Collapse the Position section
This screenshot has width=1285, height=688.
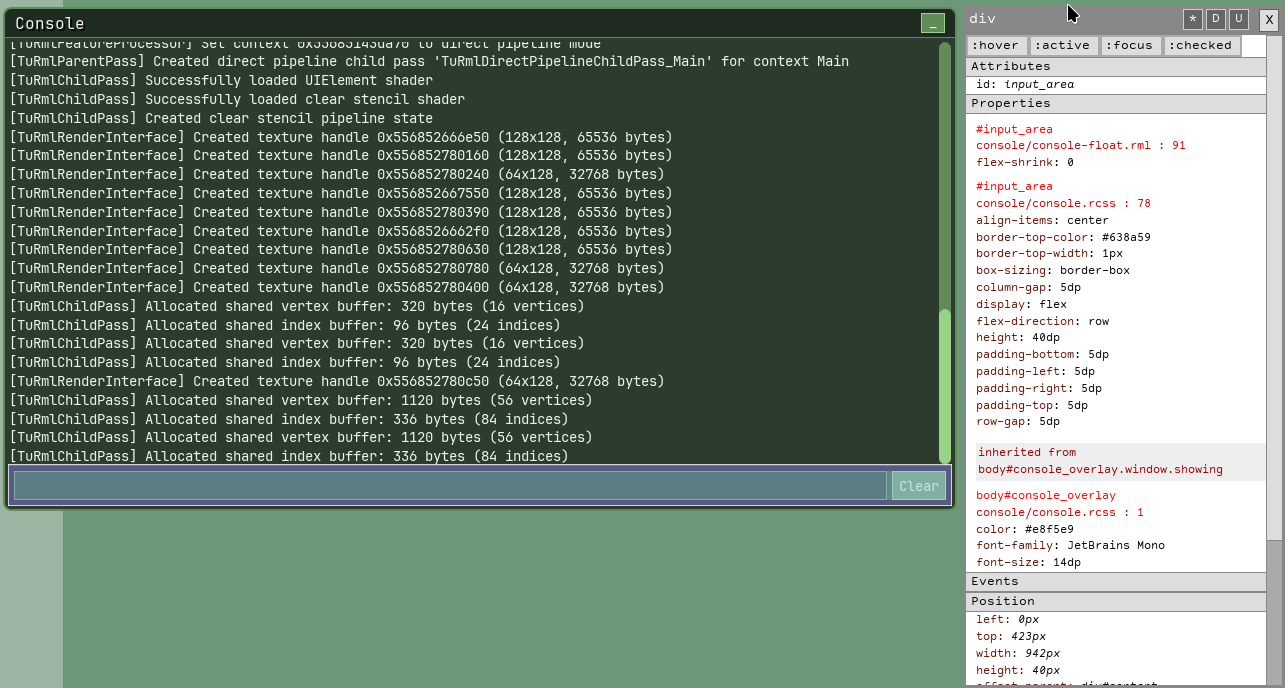click(x=1115, y=601)
